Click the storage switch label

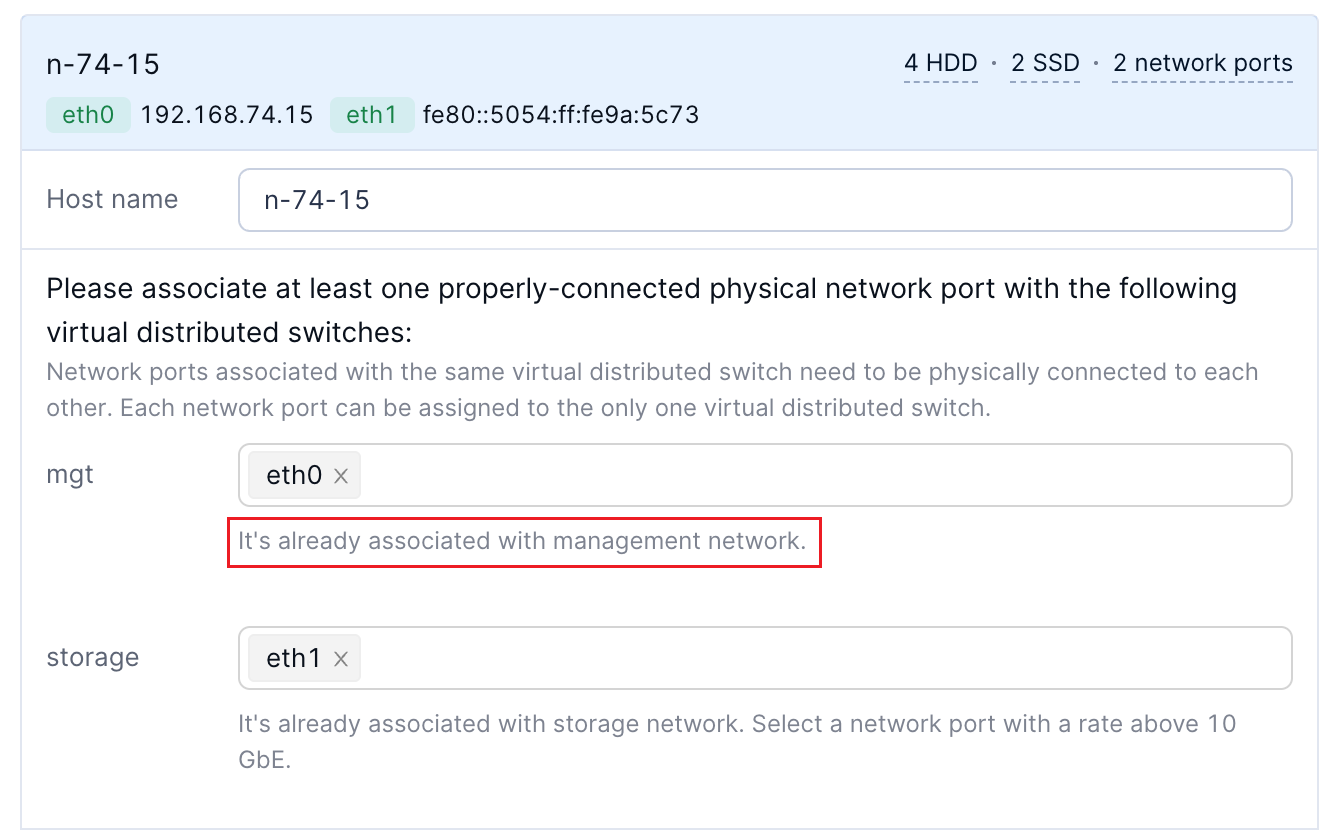[92, 657]
